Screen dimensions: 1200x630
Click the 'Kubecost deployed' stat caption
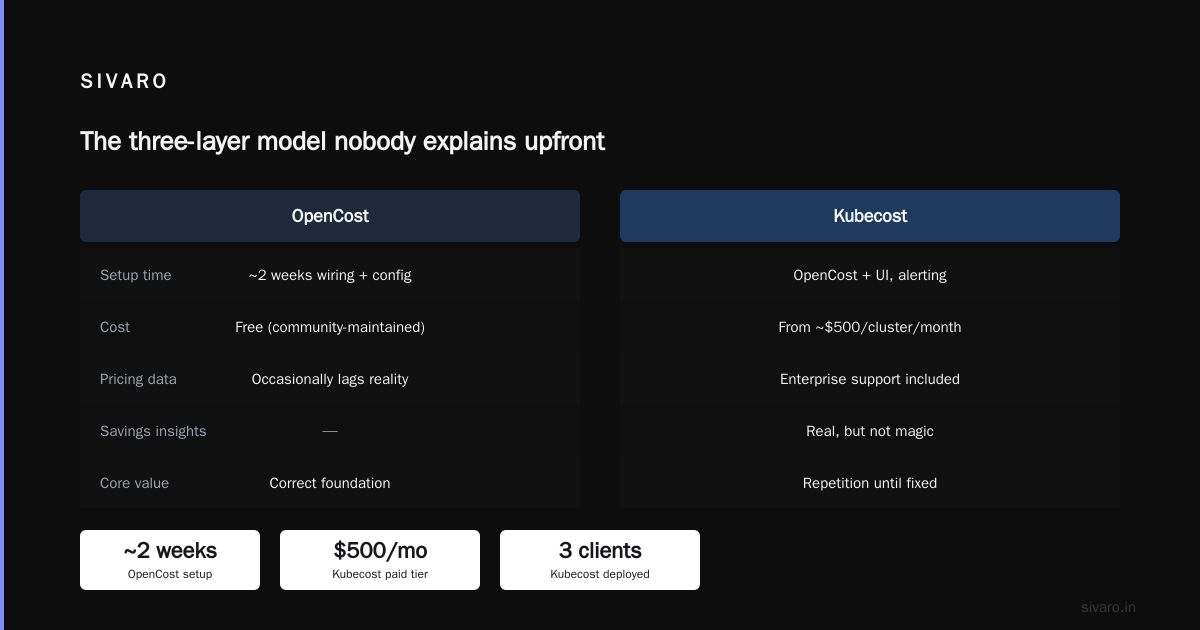(600, 574)
